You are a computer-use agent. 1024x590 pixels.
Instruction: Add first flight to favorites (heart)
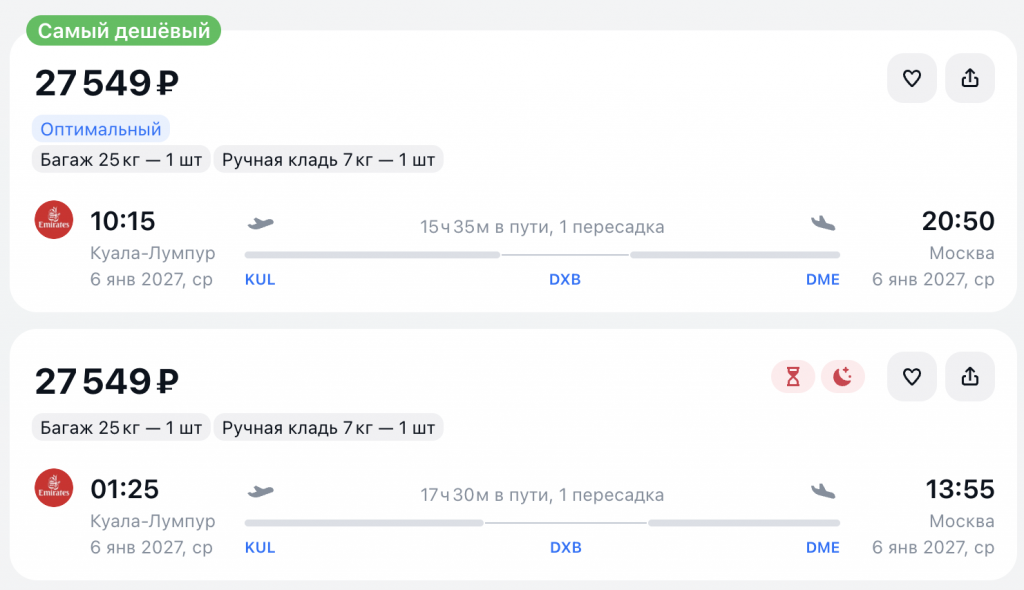click(911, 79)
